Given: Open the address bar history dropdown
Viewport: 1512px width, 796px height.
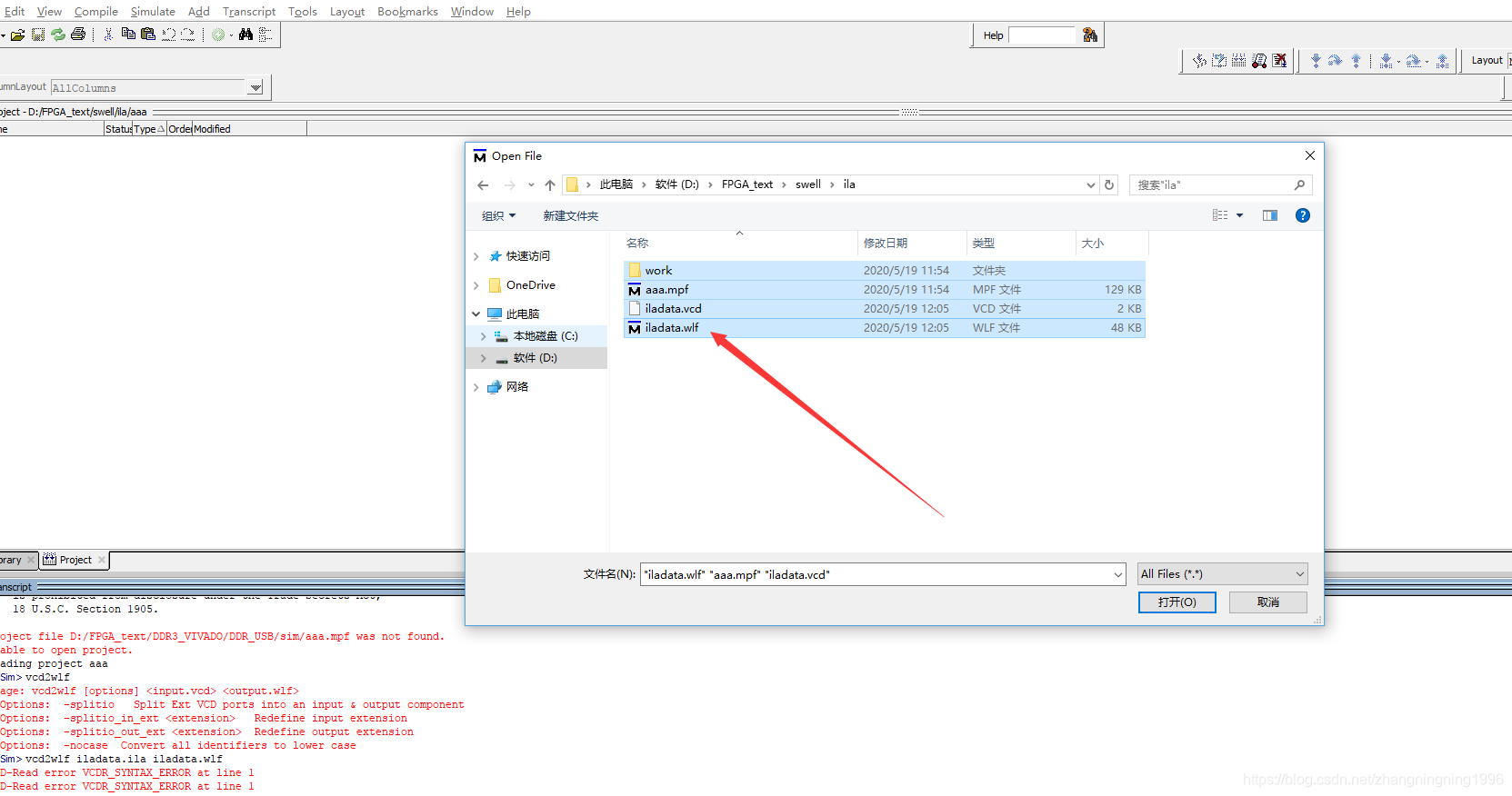Looking at the screenshot, I should (1091, 185).
